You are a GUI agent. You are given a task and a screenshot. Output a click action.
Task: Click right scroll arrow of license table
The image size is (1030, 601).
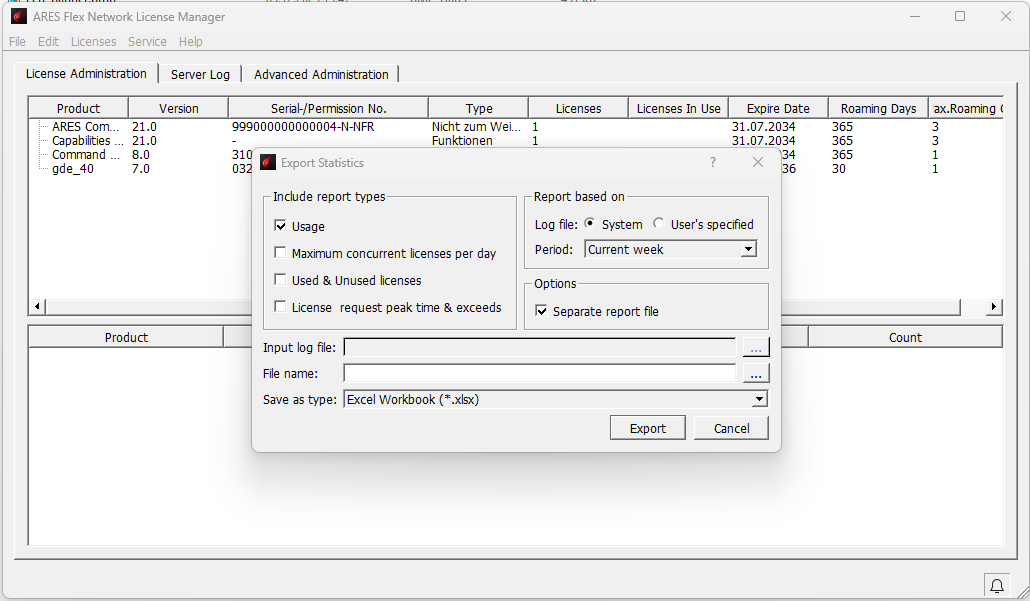tap(994, 307)
